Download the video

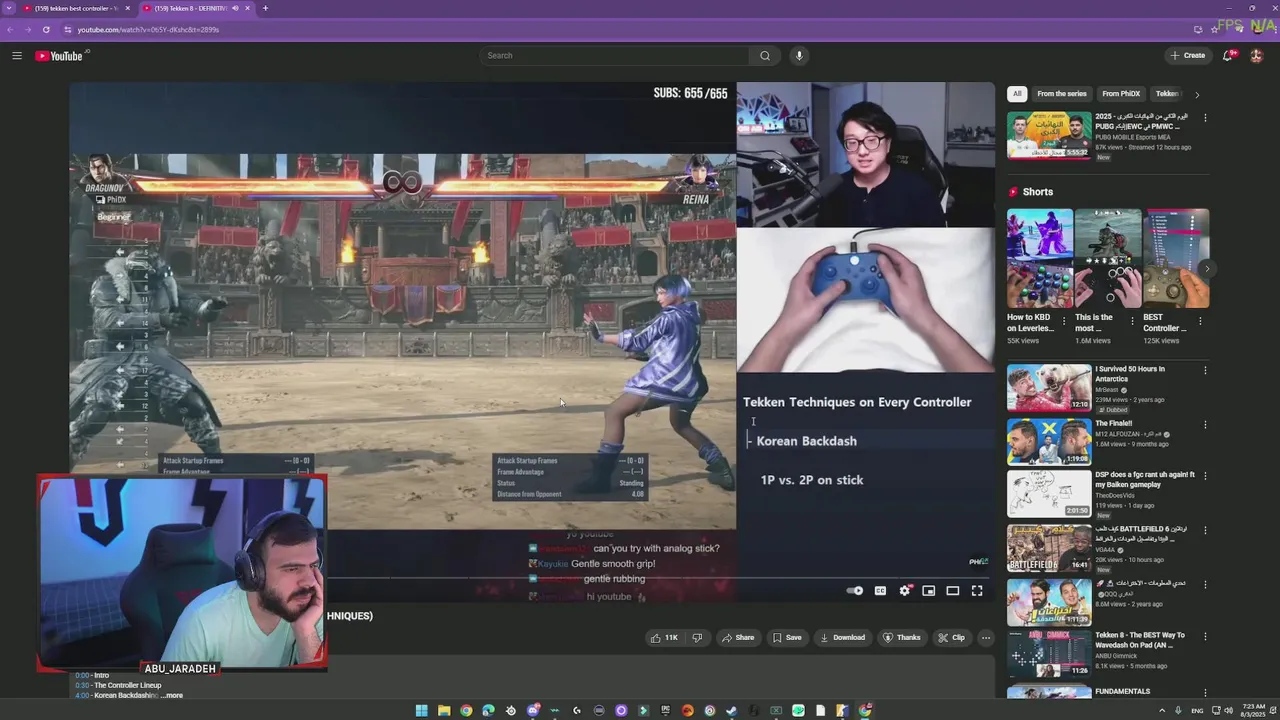pos(842,638)
